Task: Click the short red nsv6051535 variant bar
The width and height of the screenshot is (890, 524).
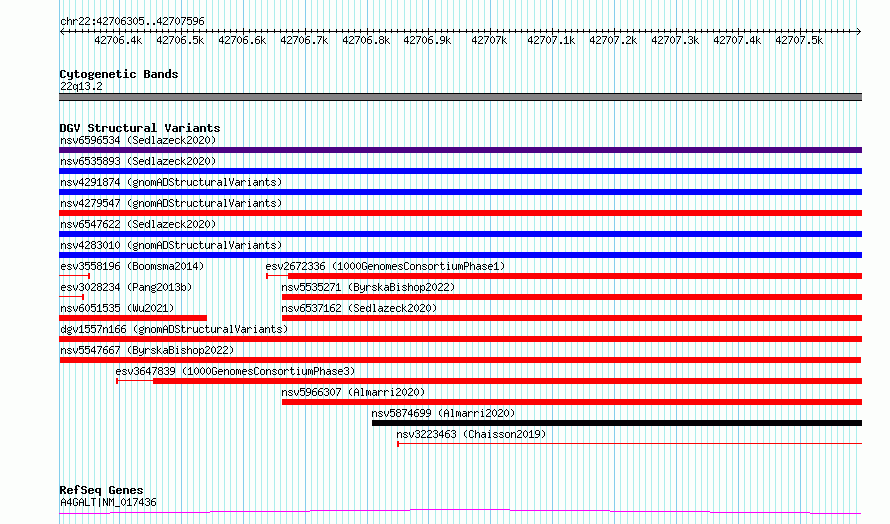Action: 133,318
